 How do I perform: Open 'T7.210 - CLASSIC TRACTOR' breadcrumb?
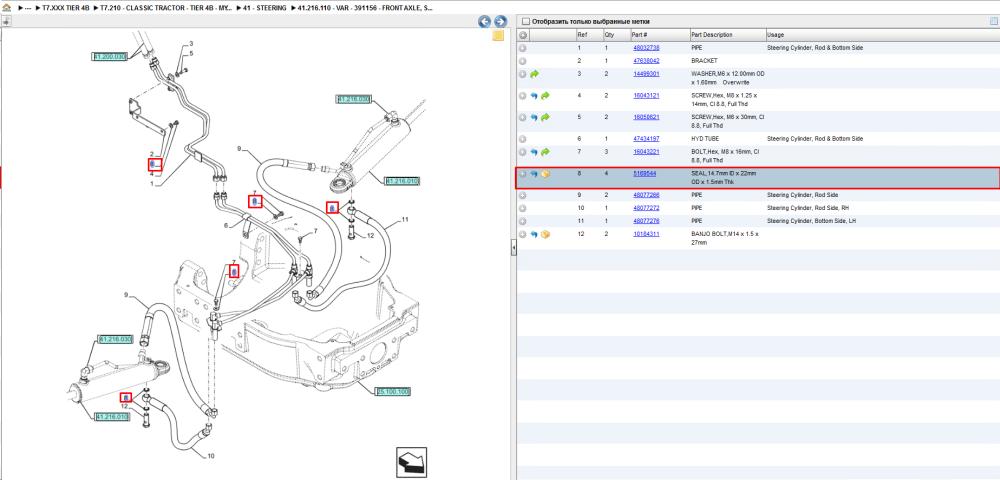pos(166,10)
